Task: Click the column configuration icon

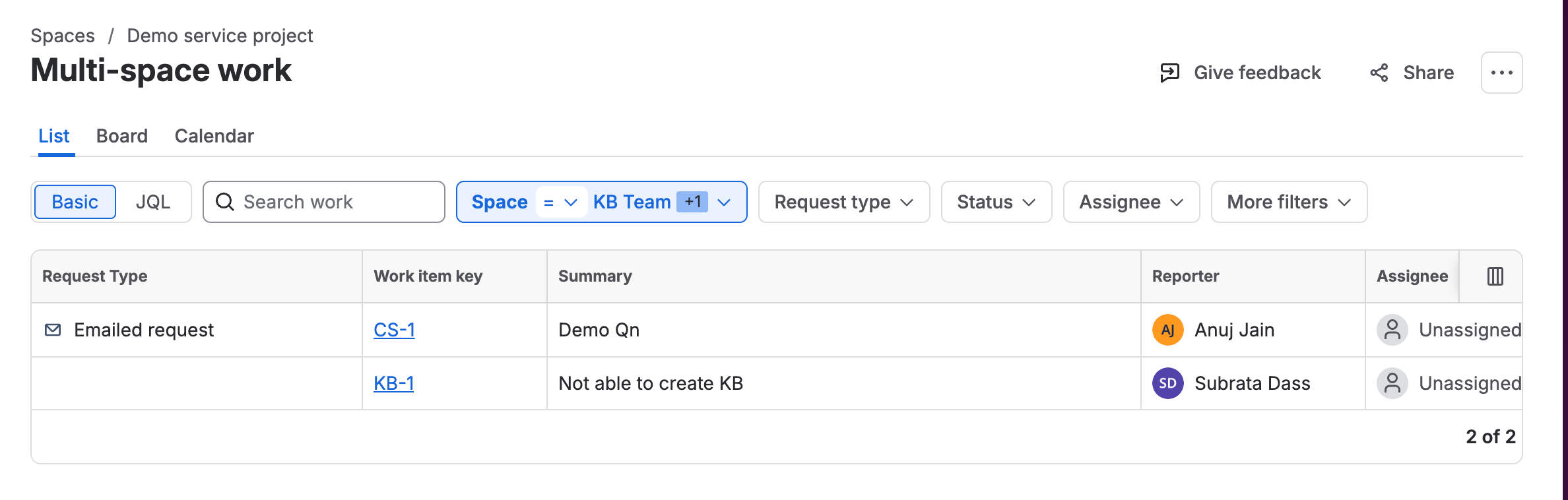Action: 1495,276
